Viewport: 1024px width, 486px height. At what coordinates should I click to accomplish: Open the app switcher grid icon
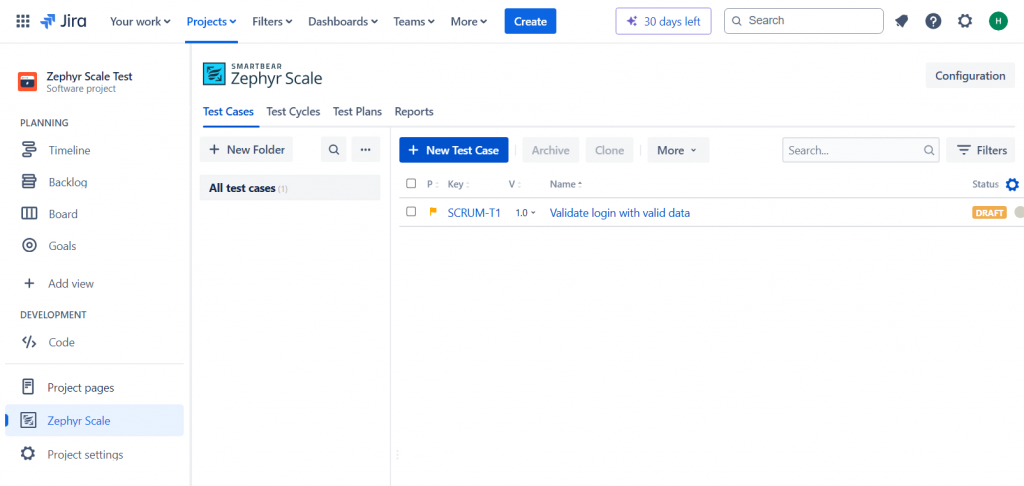point(23,21)
